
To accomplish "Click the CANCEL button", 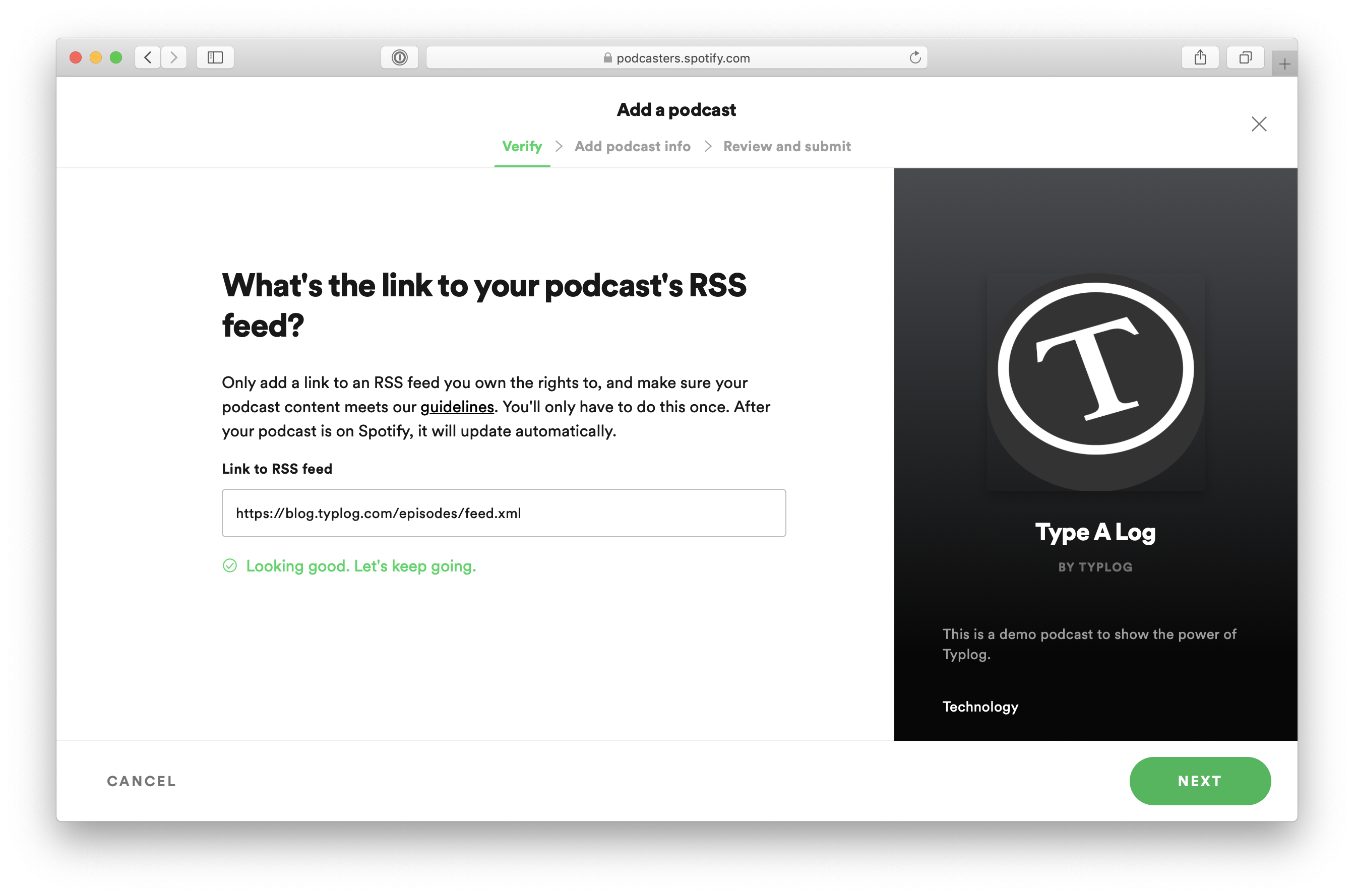I will click(140, 781).
